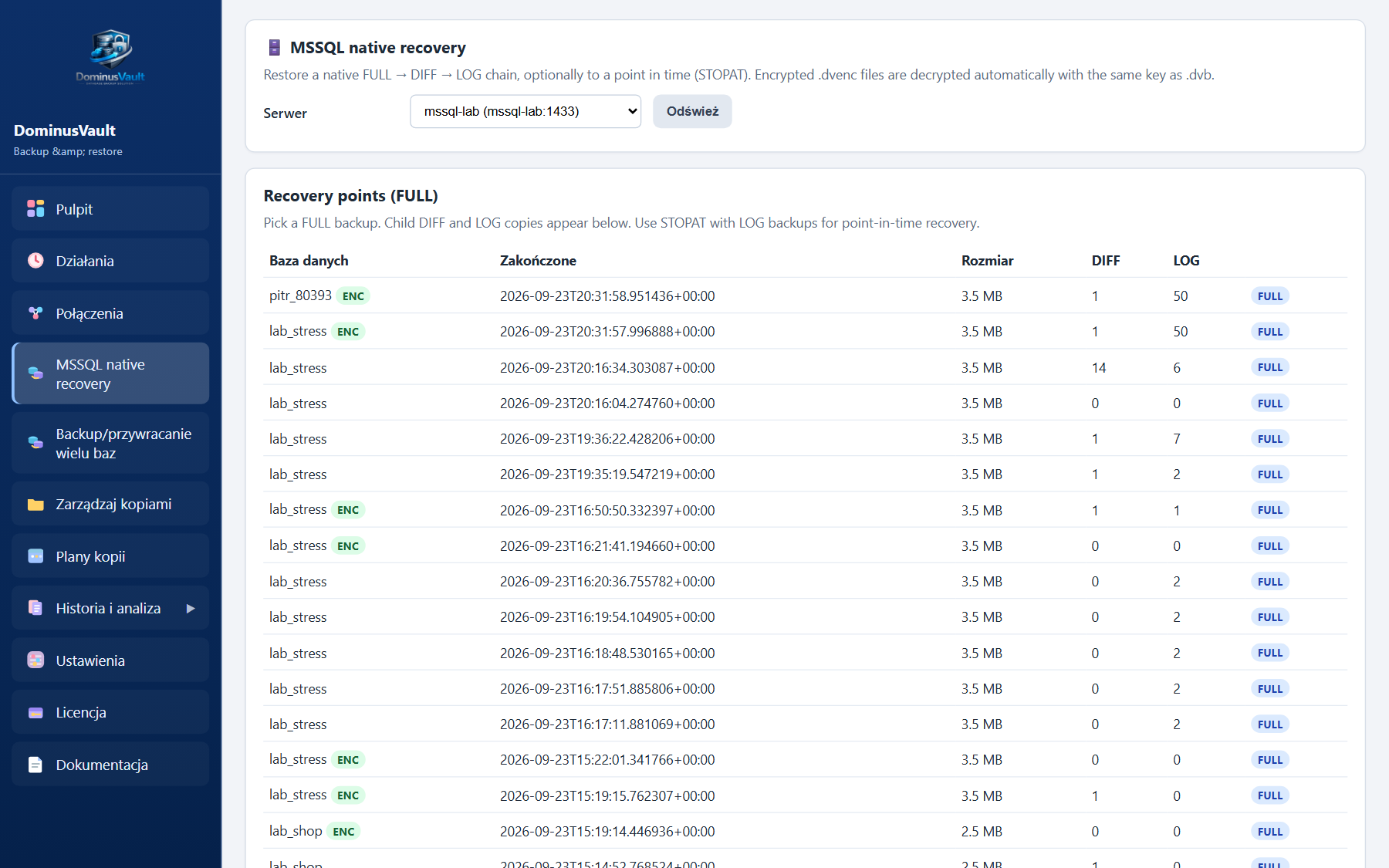Open the Licencja page

point(110,712)
